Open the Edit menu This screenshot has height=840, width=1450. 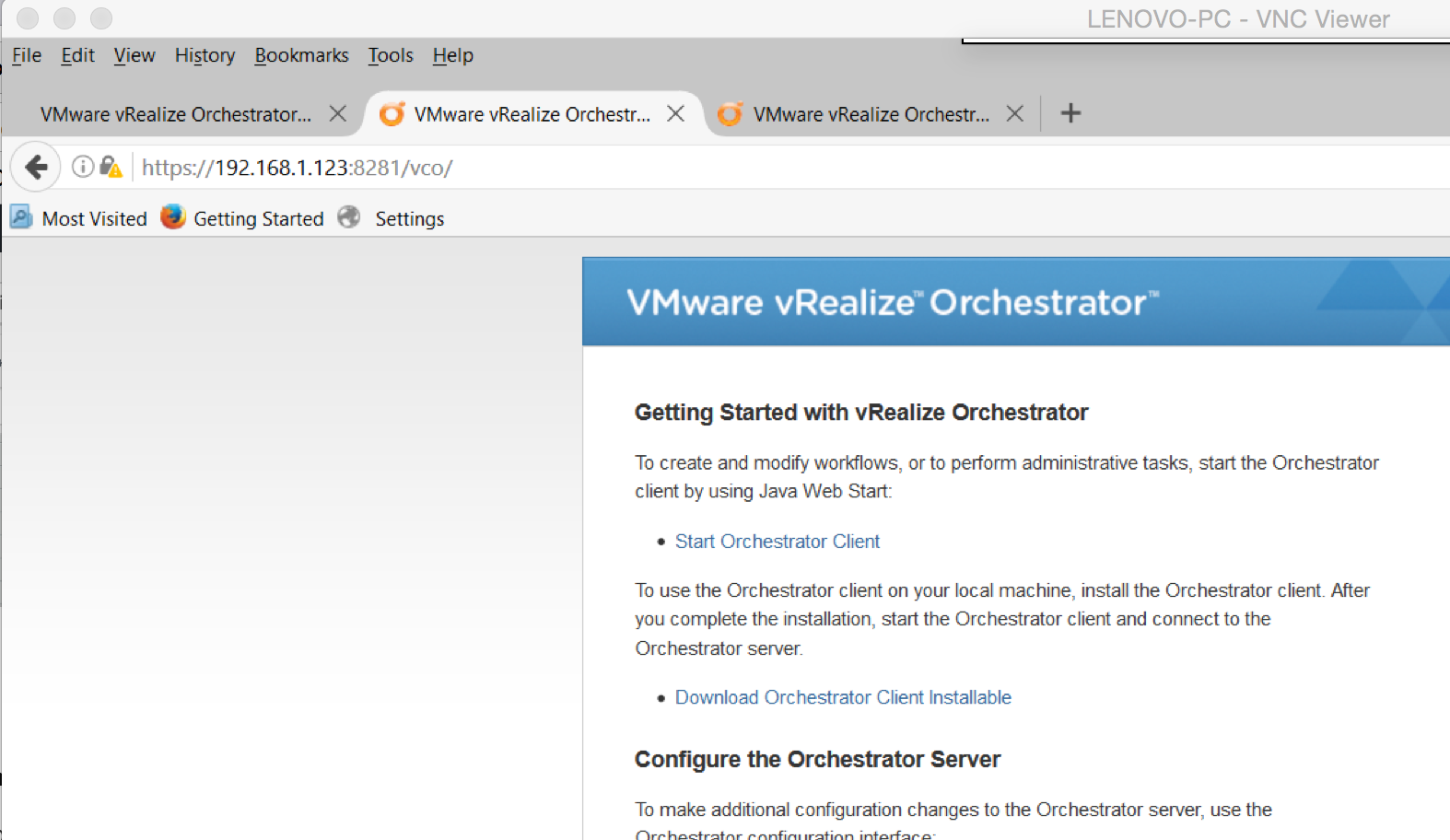78,55
